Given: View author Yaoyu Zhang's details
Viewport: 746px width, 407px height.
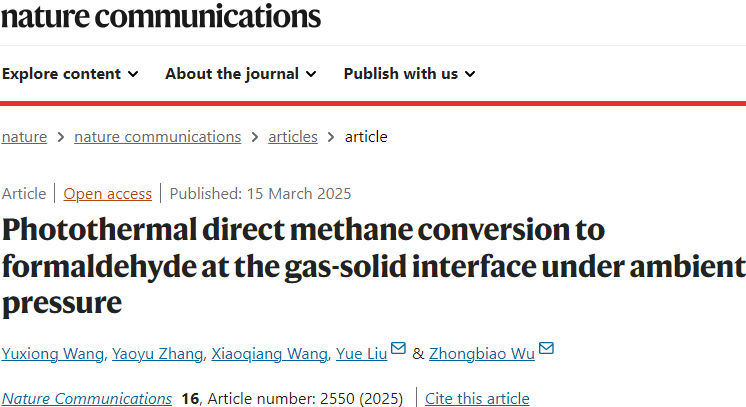Looking at the screenshot, I should click(x=157, y=354).
